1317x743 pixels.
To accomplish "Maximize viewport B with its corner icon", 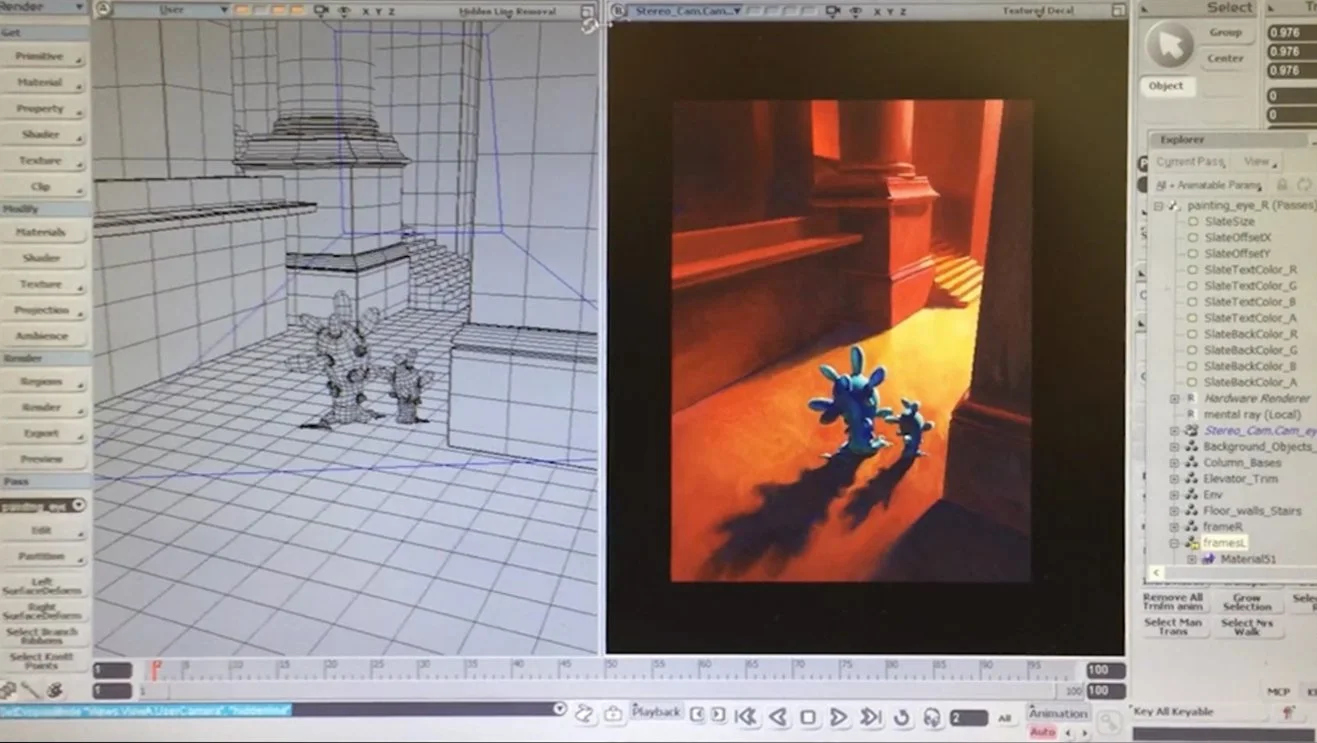I will coord(1119,11).
